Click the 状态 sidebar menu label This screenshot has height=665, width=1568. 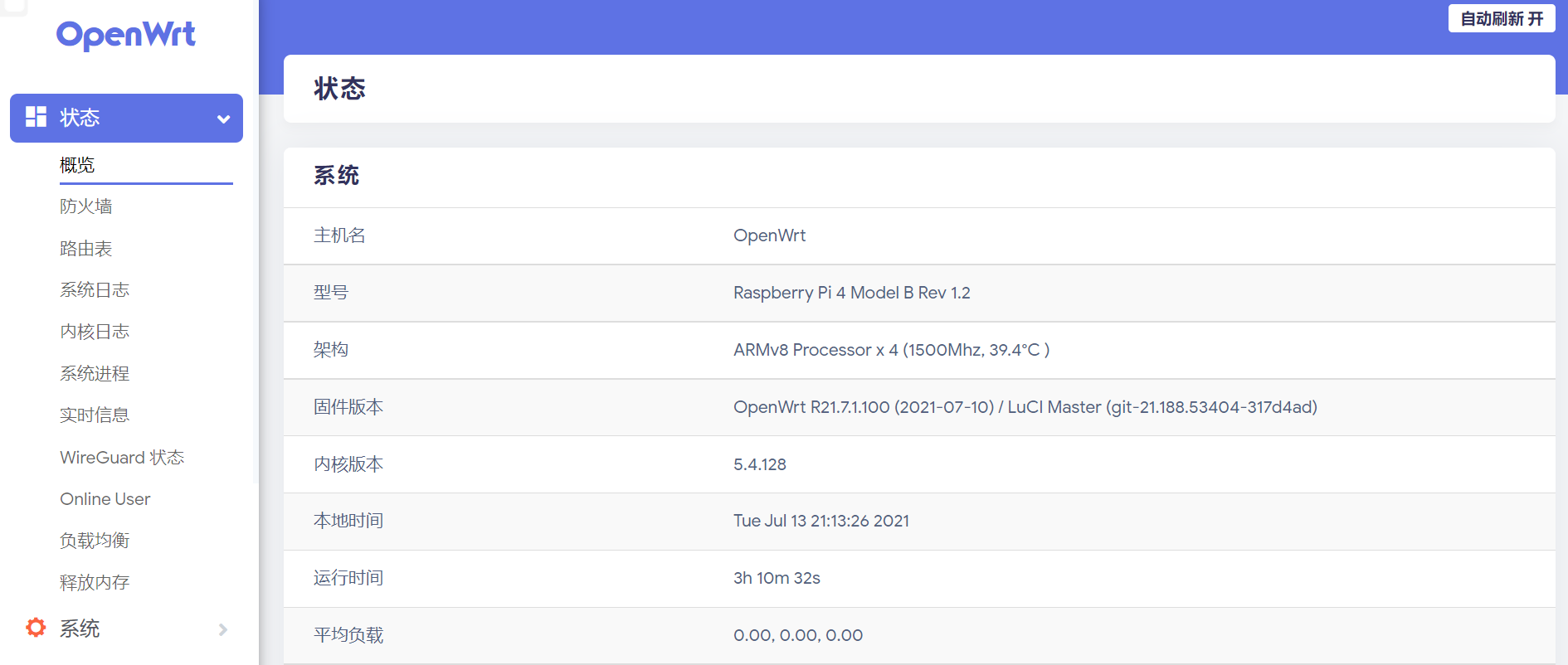pyautogui.click(x=80, y=118)
